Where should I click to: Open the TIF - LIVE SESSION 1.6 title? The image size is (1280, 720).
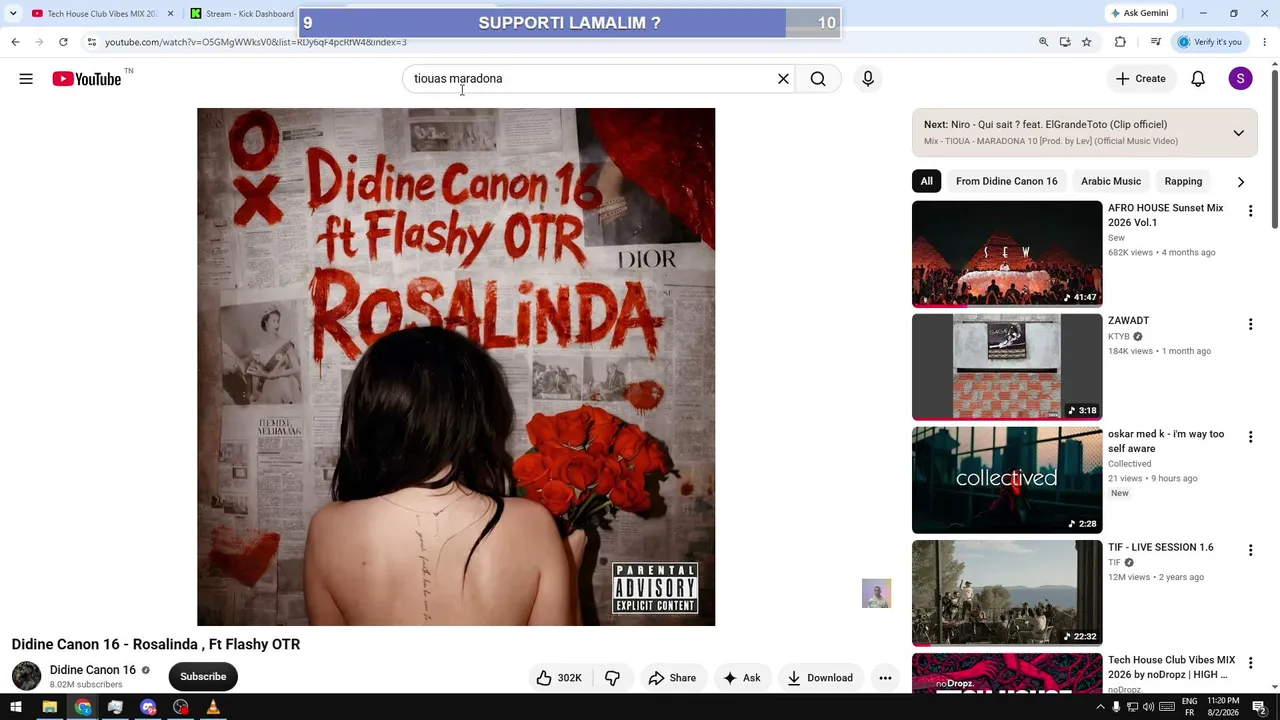click(x=1160, y=547)
